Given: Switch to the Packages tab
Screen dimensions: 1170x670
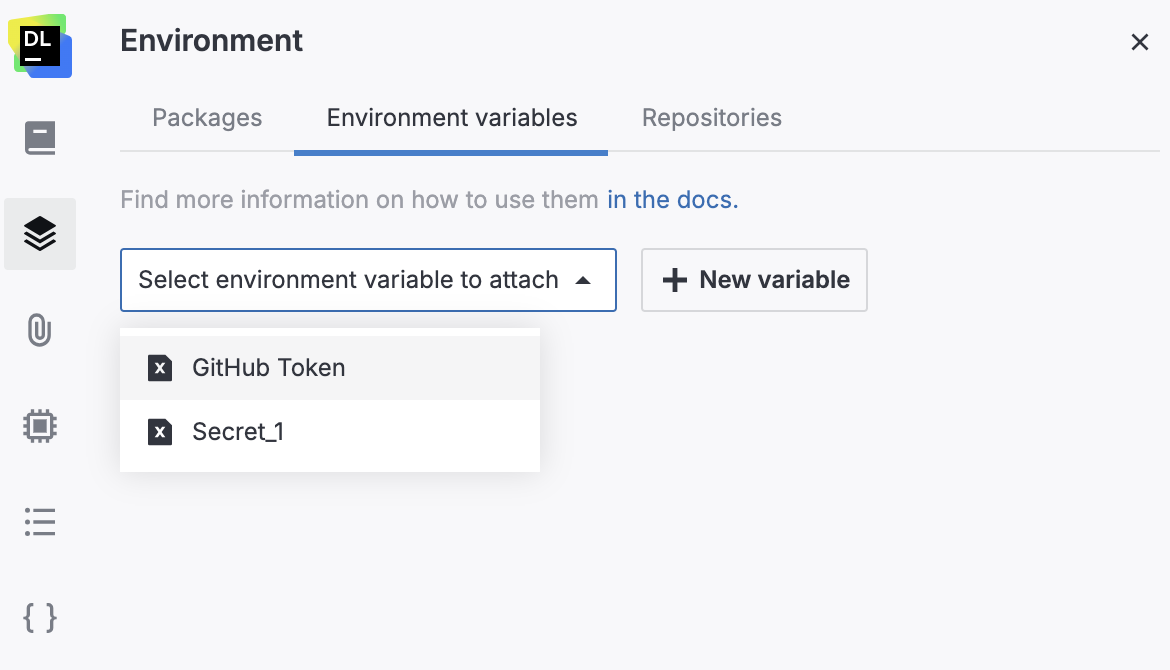Looking at the screenshot, I should (x=207, y=117).
